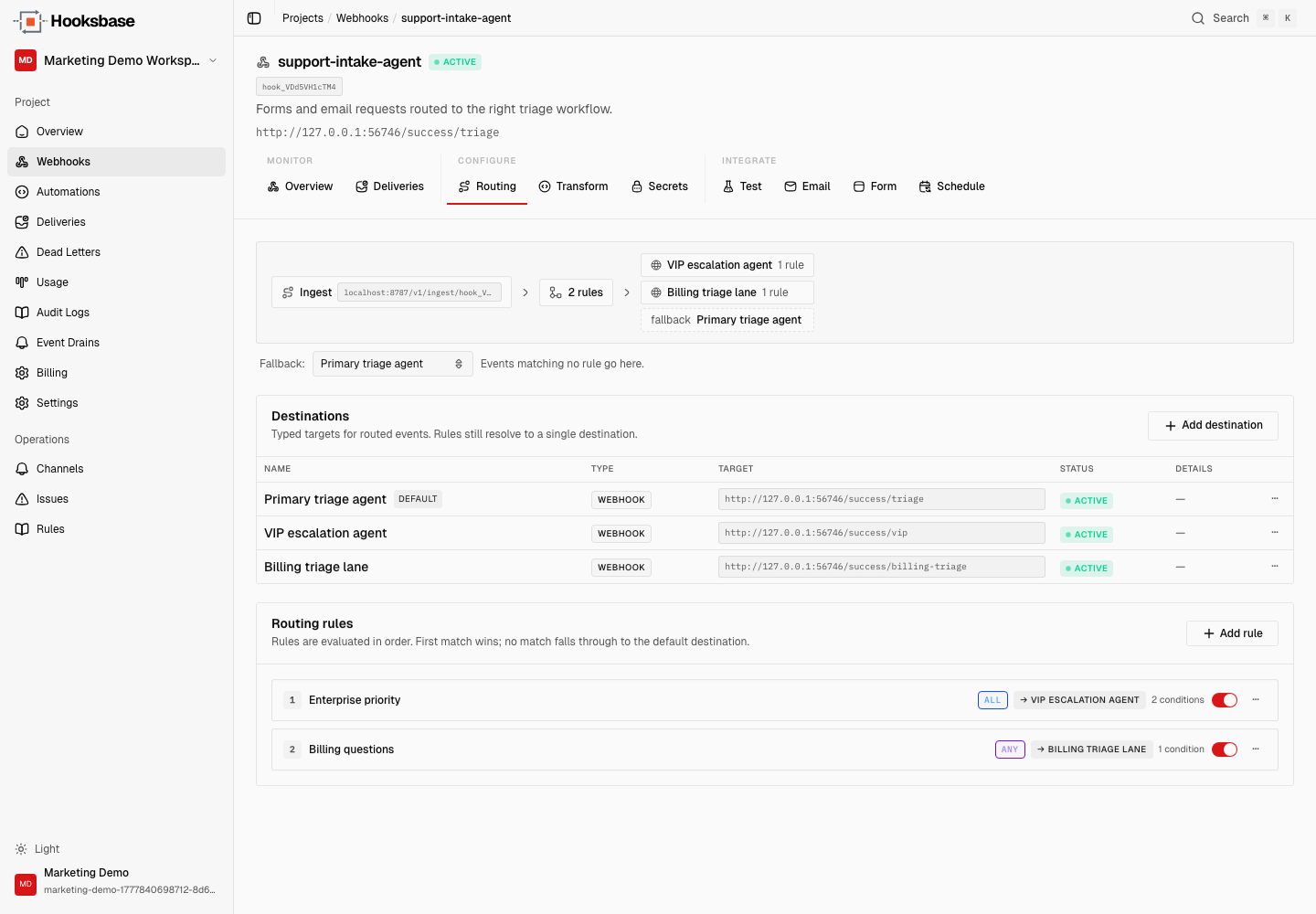
Task: Click the ACTIVE status beside webhook title
Action: tap(455, 62)
